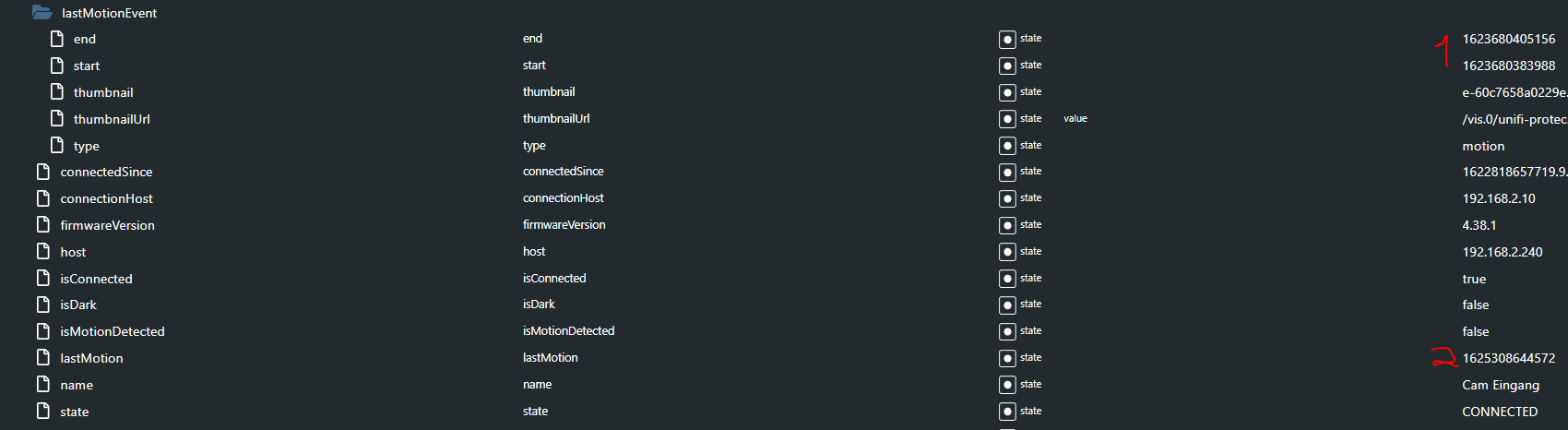Select the 'connectionHost' tree item

(107, 198)
